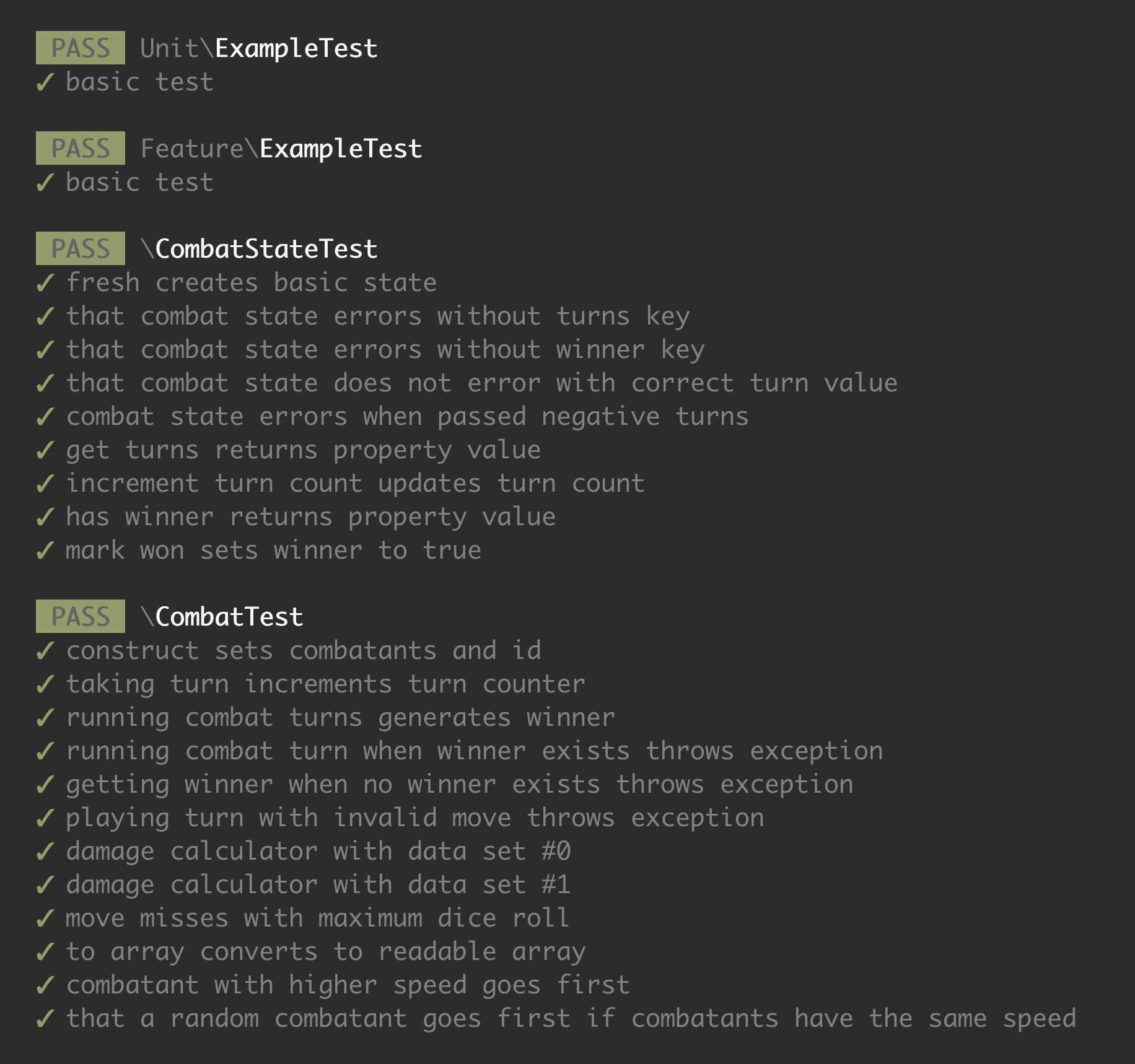
Task: Click the PASS badge beside Feature\ExampleTest
Action: click(x=81, y=149)
